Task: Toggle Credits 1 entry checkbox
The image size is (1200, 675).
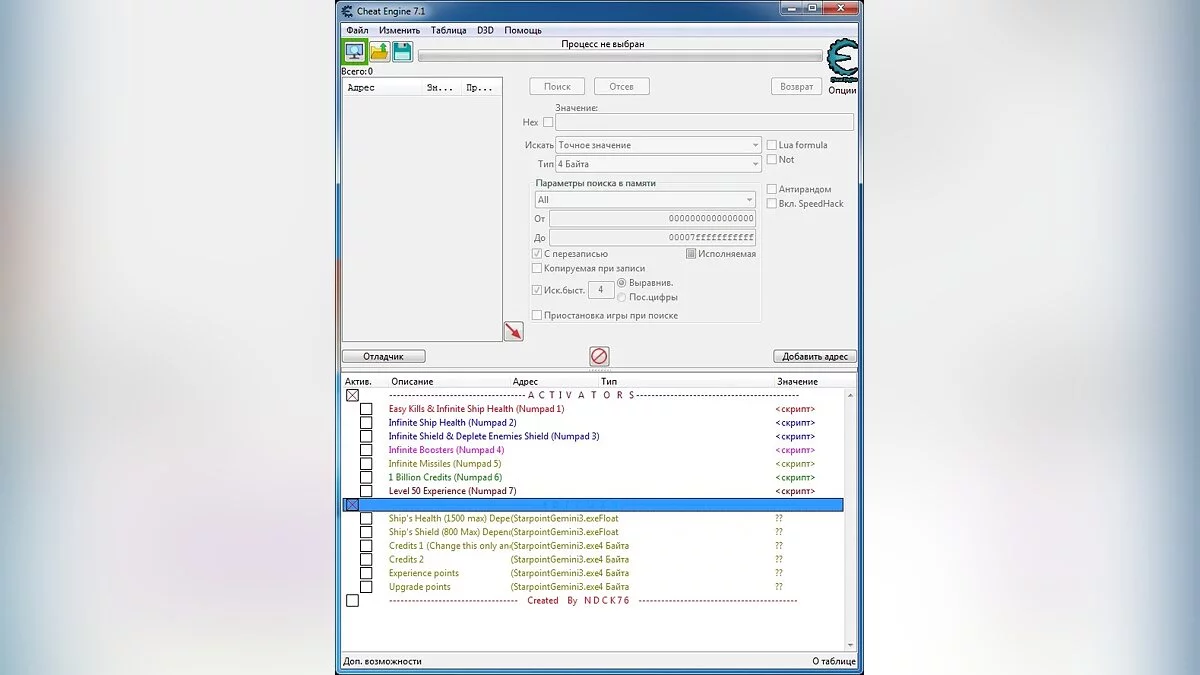Action: tap(366, 546)
